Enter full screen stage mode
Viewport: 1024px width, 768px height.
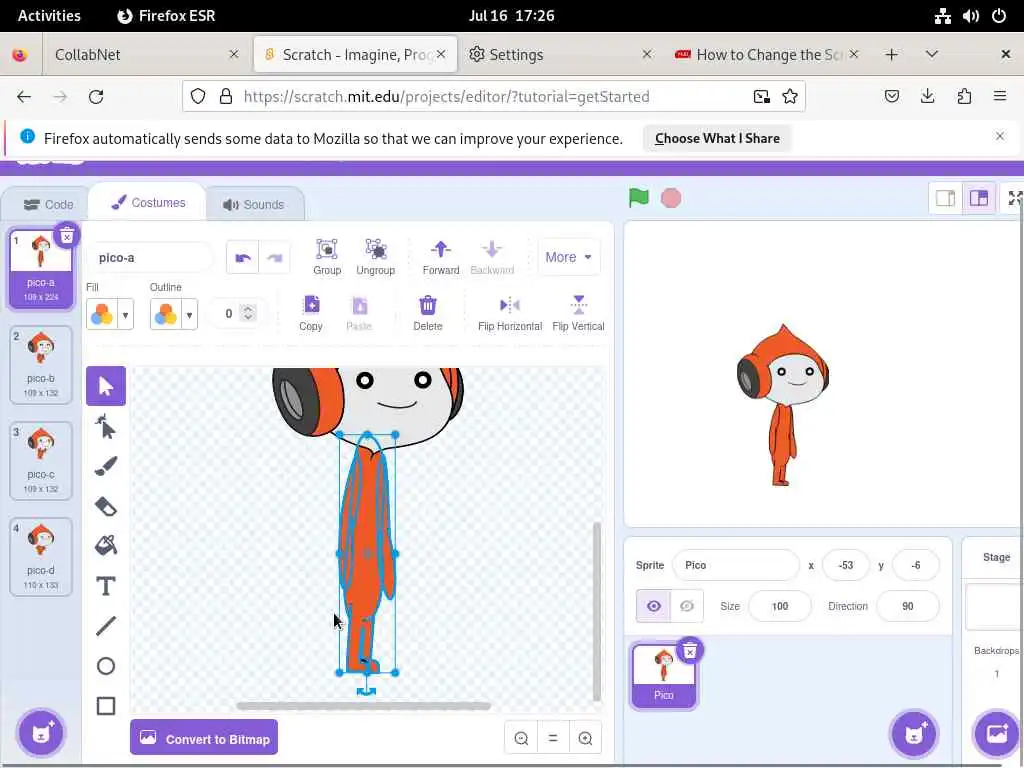click(x=1015, y=198)
